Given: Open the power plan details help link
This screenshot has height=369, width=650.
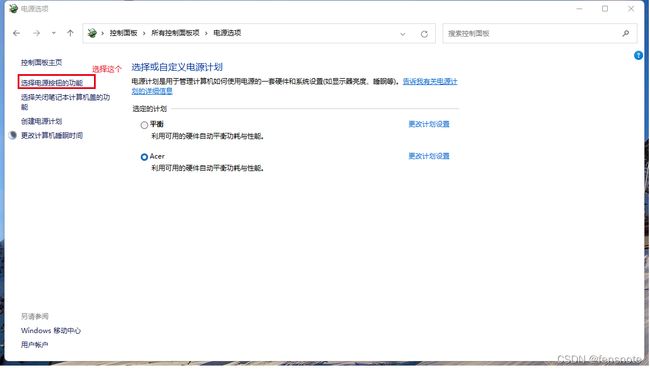Looking at the screenshot, I should click(x=430, y=82).
